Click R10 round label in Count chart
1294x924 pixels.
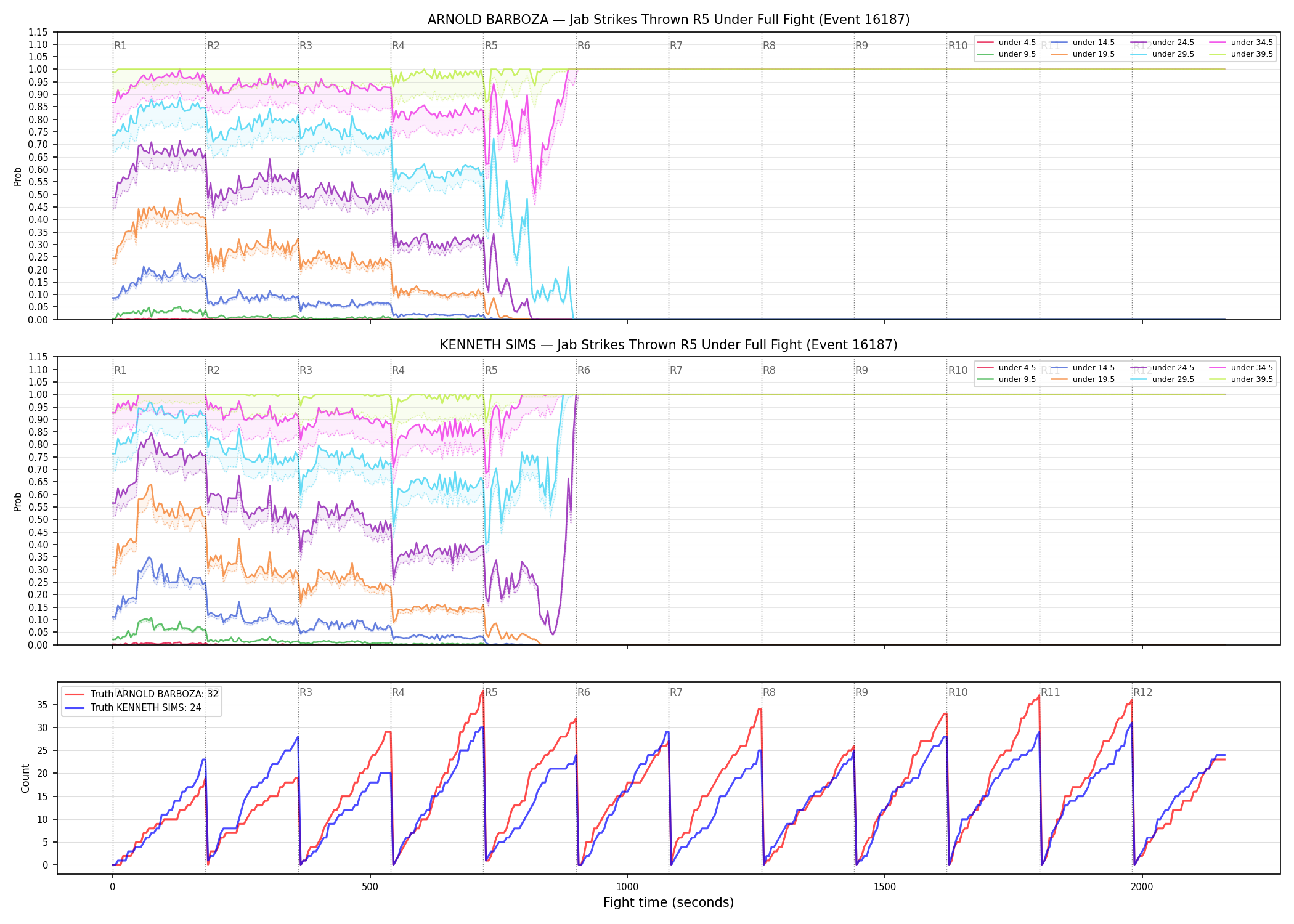click(x=958, y=692)
